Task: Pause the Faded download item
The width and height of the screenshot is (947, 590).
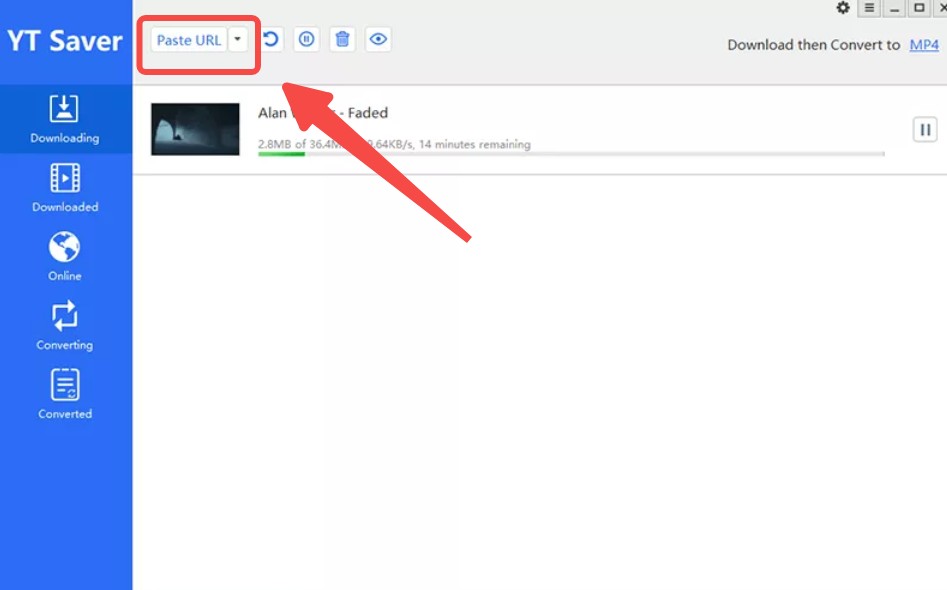Action: pos(925,129)
